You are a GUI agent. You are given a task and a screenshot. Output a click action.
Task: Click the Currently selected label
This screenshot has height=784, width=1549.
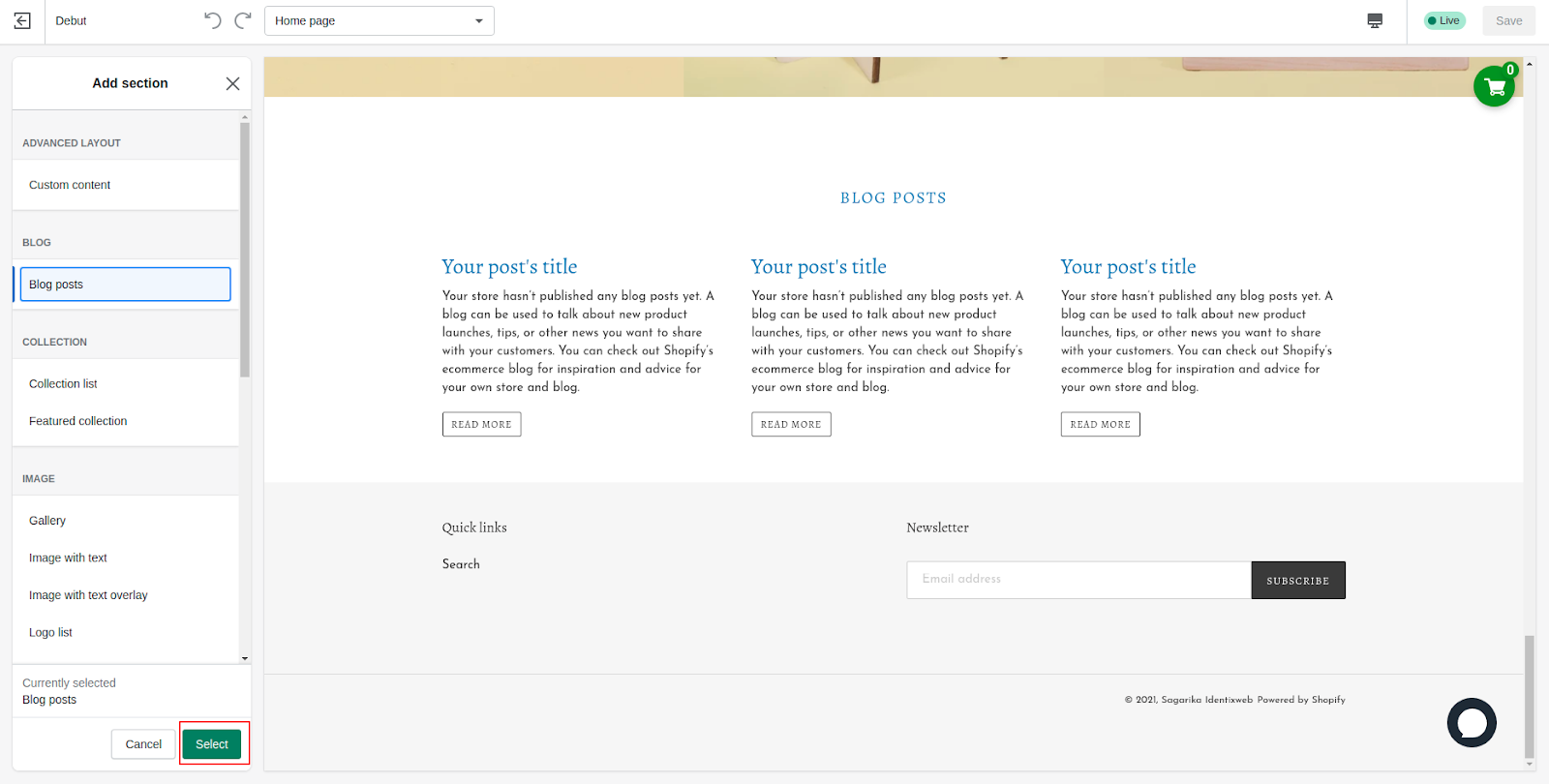click(69, 683)
